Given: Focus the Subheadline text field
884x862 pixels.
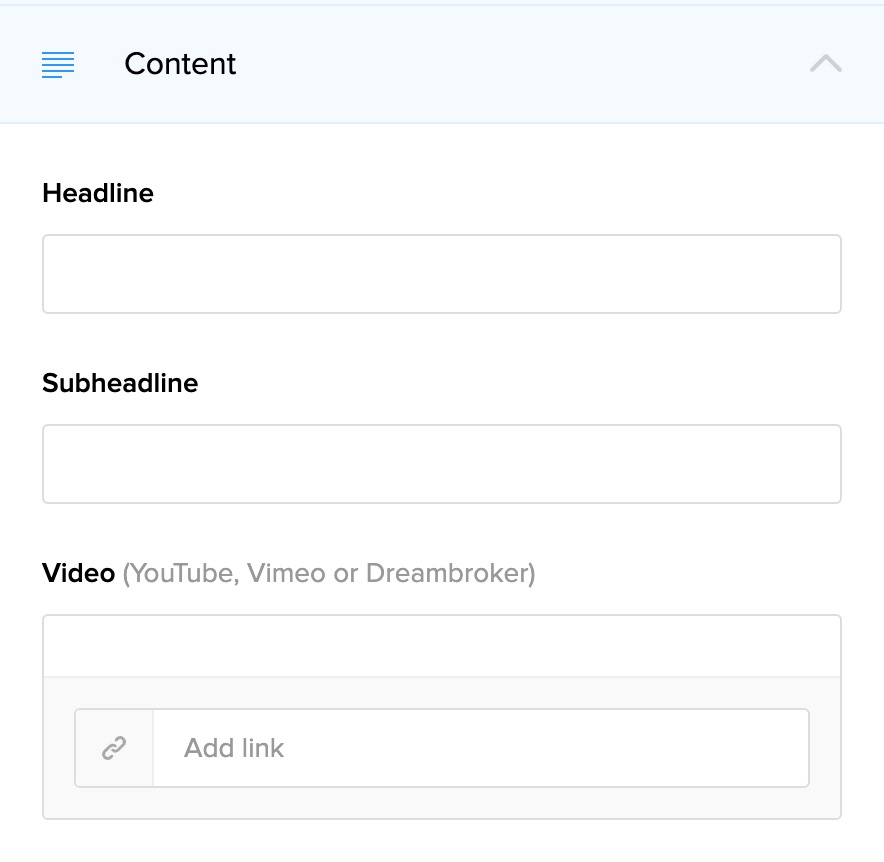Looking at the screenshot, I should (x=441, y=464).
